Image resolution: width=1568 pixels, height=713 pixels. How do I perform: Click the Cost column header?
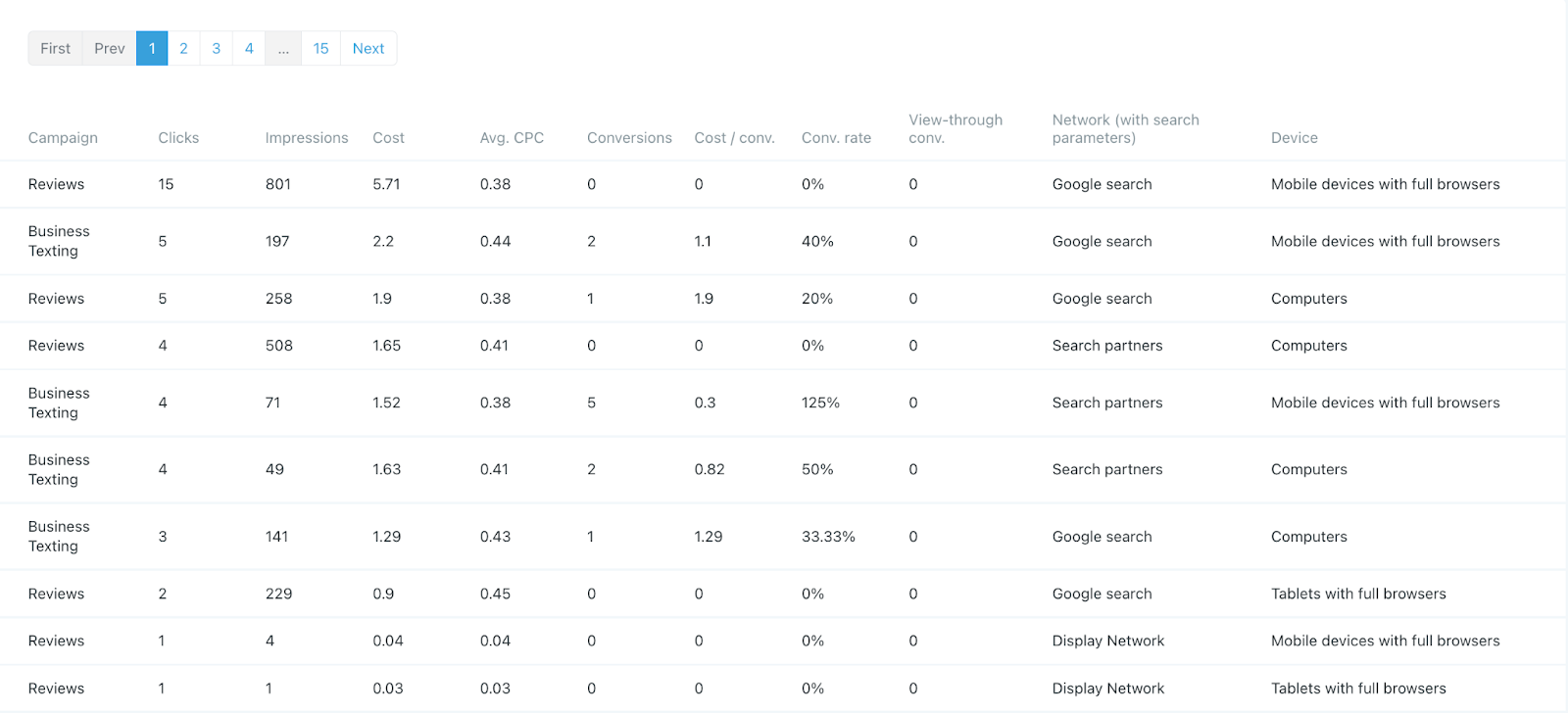pos(388,138)
